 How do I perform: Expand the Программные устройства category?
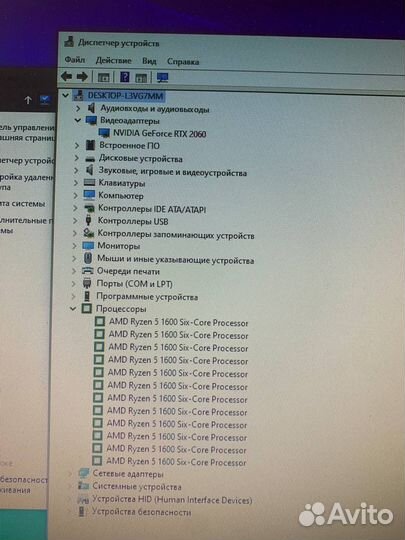tap(73, 296)
